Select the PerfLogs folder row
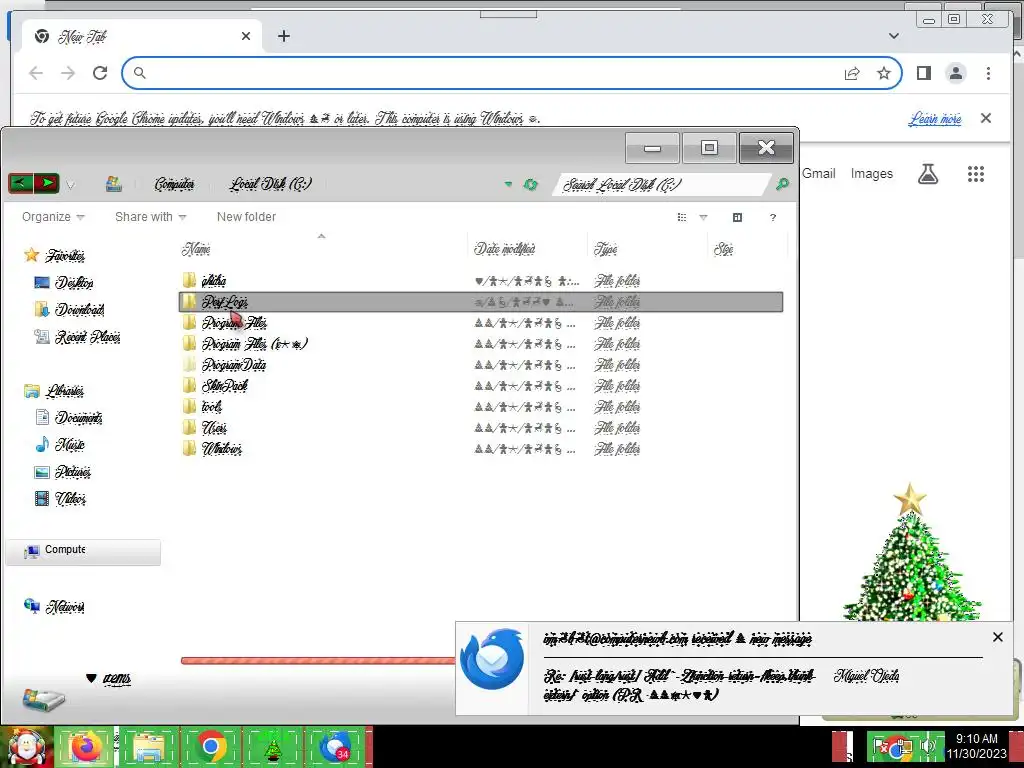This screenshot has height=768, width=1024. (481, 302)
